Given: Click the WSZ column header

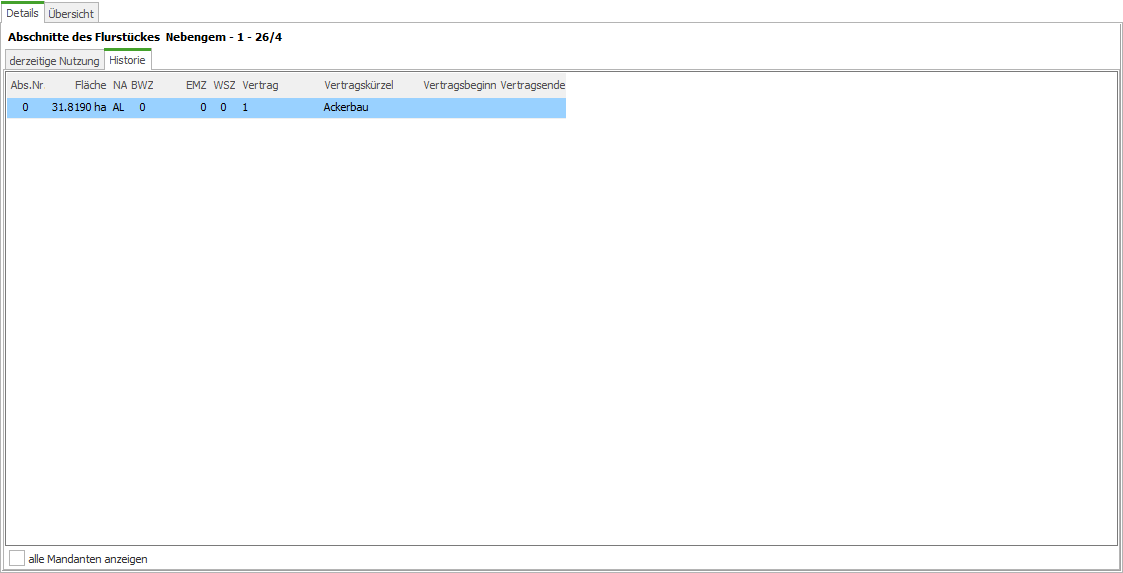Looking at the screenshot, I should click(x=224, y=85).
